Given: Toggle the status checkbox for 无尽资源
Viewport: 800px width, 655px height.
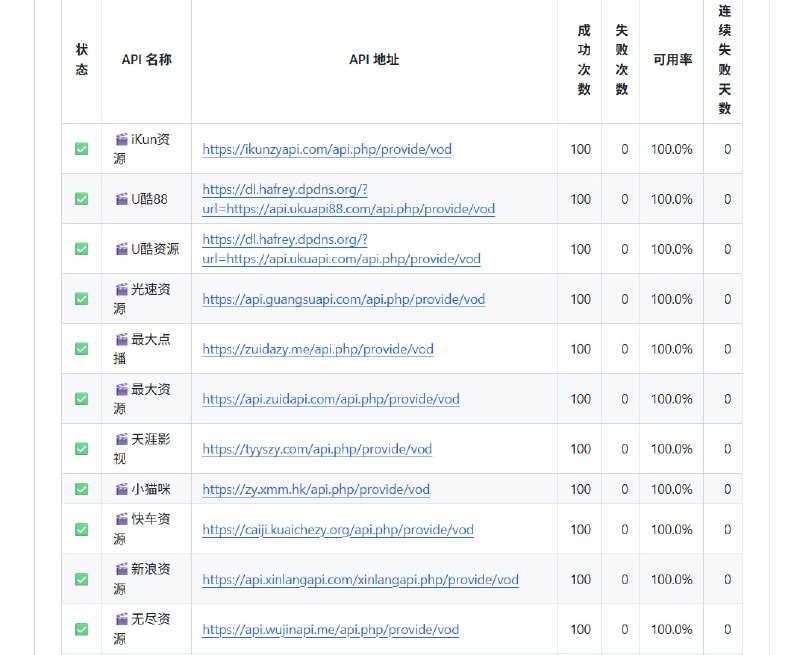Looking at the screenshot, I should click(x=81, y=630).
